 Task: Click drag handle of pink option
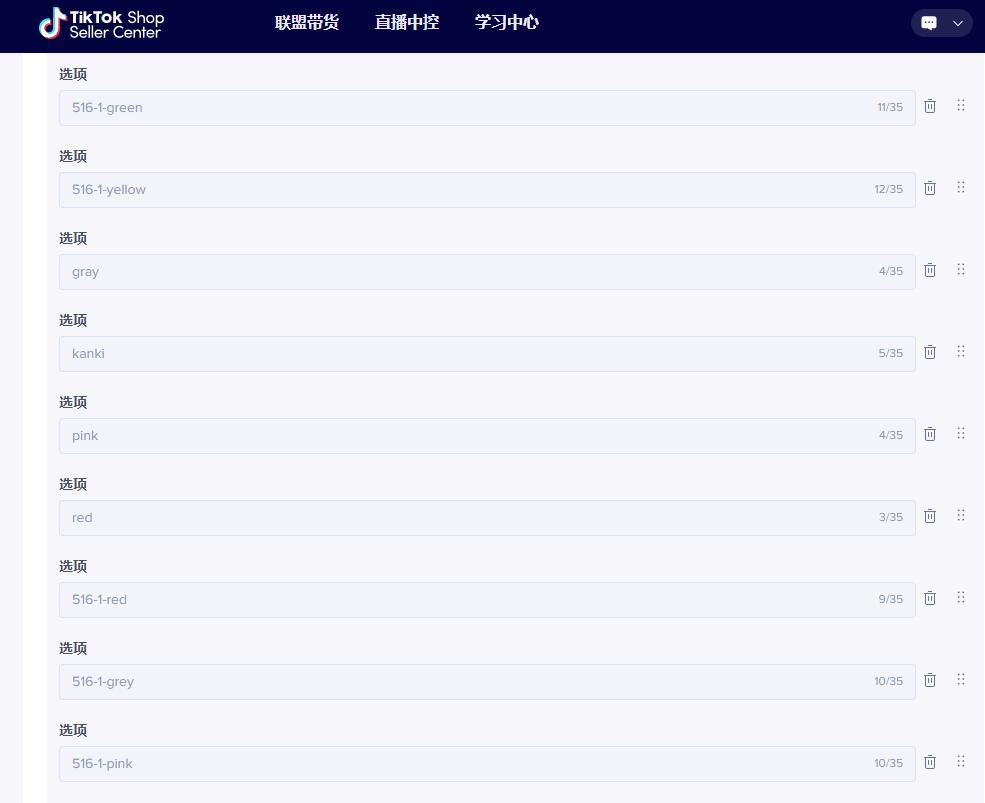(x=961, y=433)
